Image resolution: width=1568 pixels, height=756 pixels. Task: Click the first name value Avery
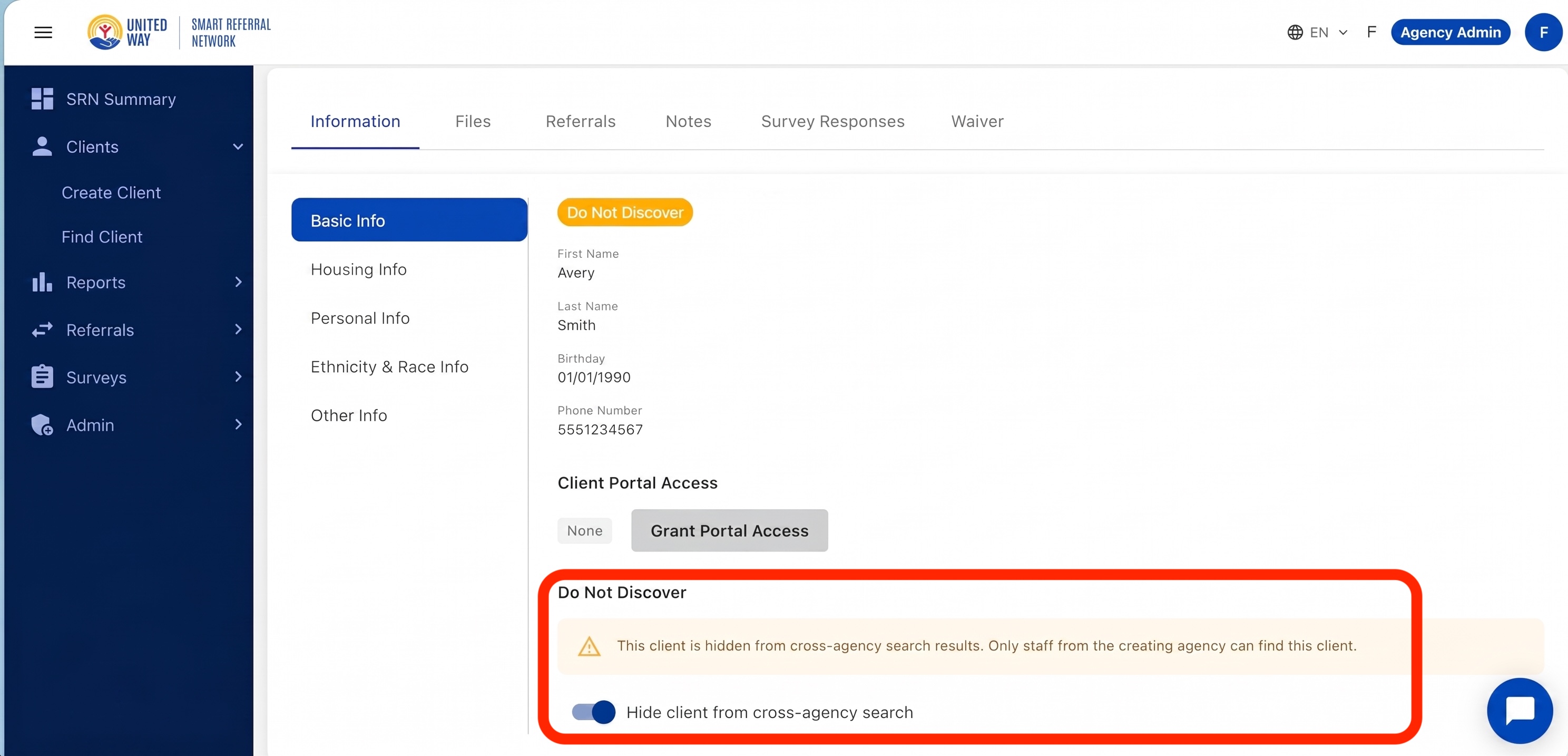tap(576, 273)
